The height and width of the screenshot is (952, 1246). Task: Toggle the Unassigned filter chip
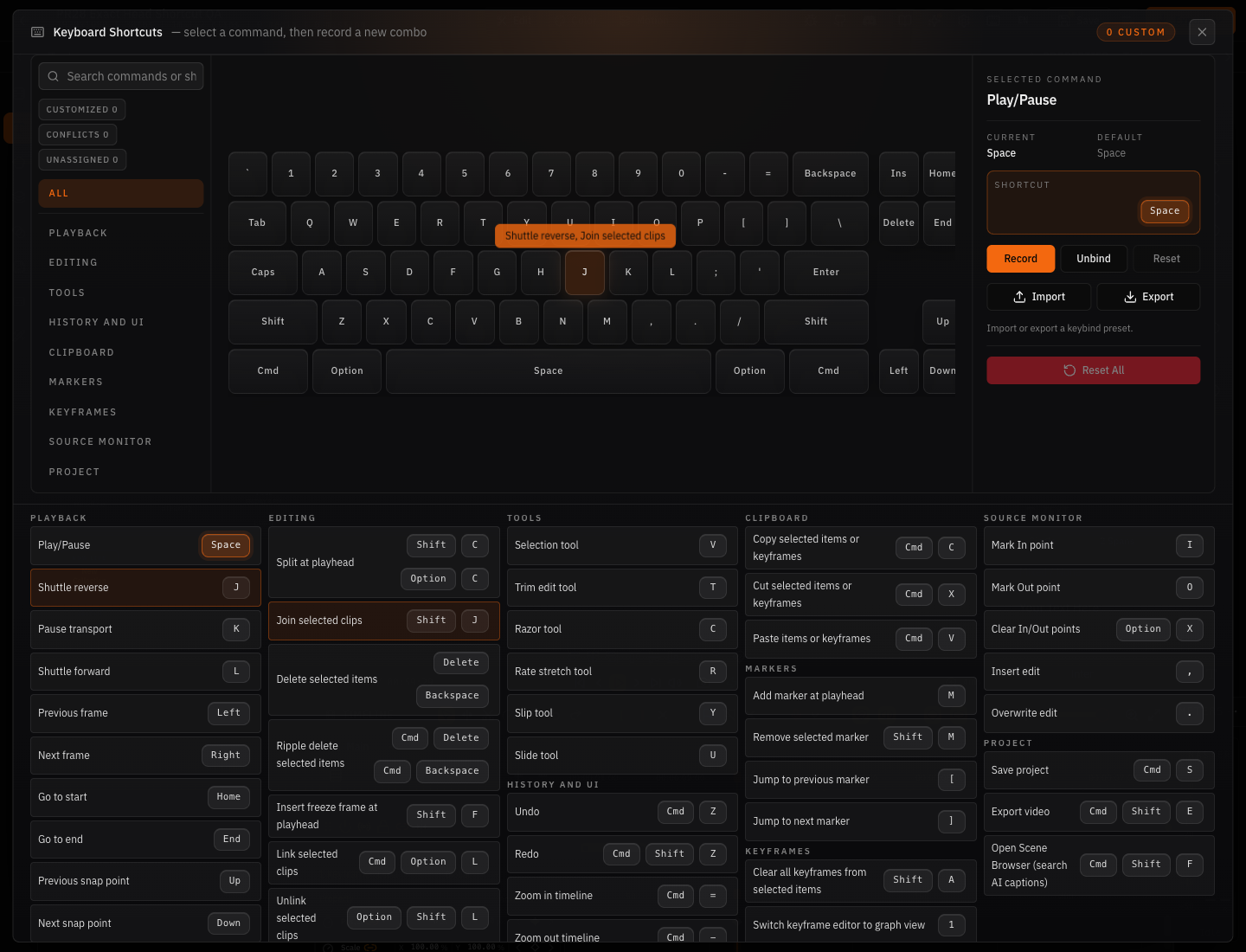pos(83,160)
